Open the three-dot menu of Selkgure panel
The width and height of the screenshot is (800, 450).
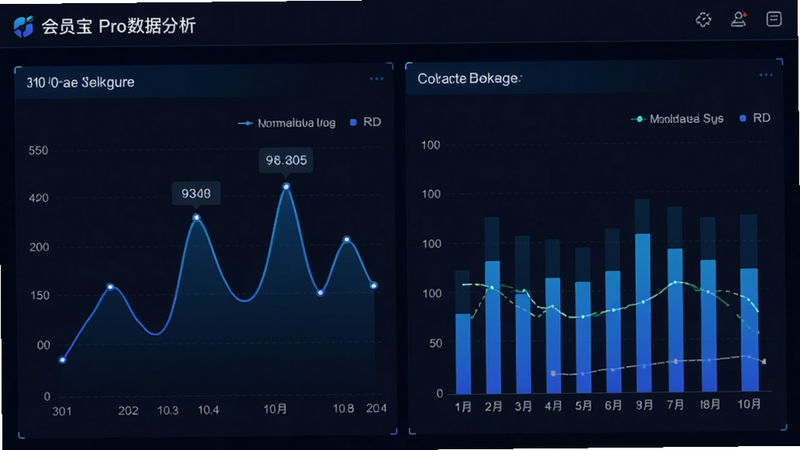click(377, 79)
